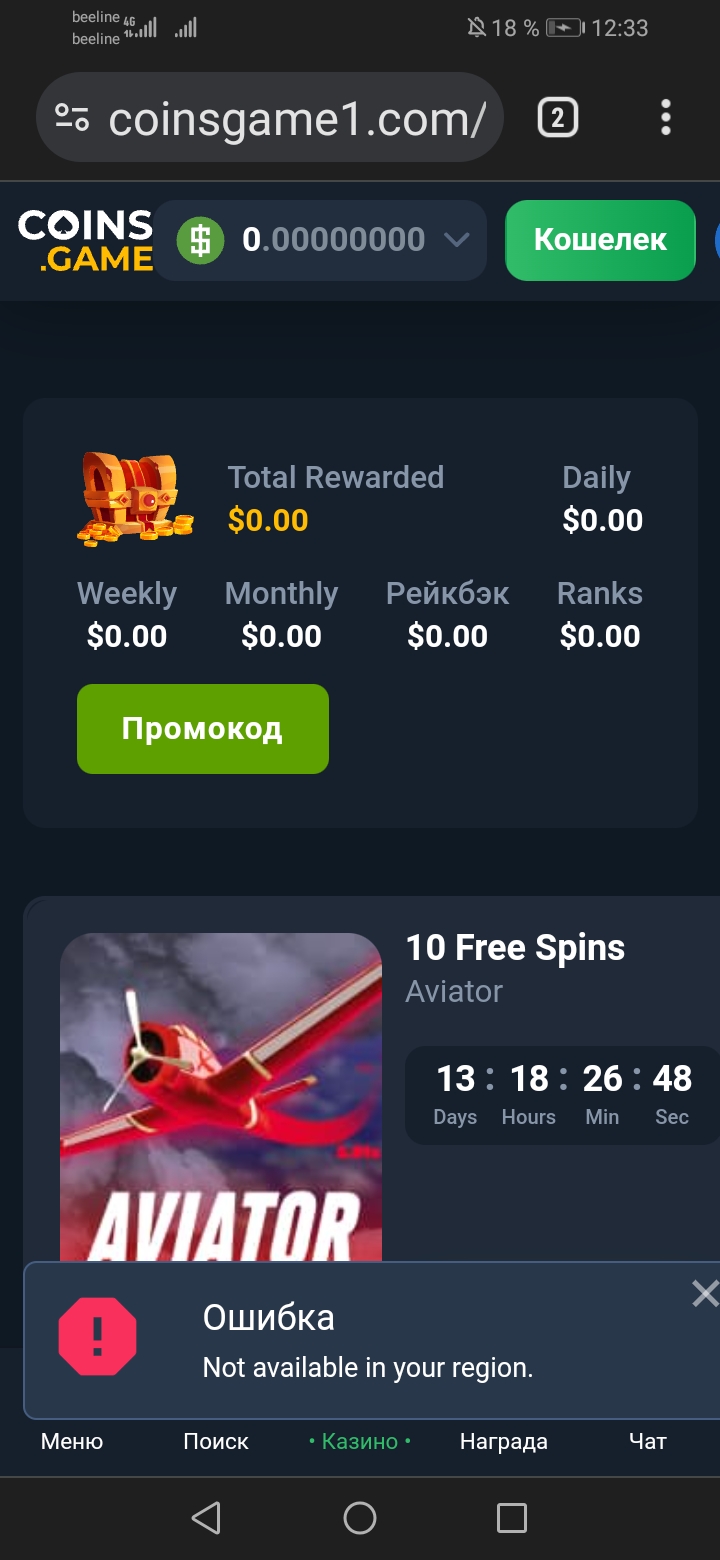720x1560 pixels.
Task: Open the 0.00000000 balance selector
Action: click(320, 240)
